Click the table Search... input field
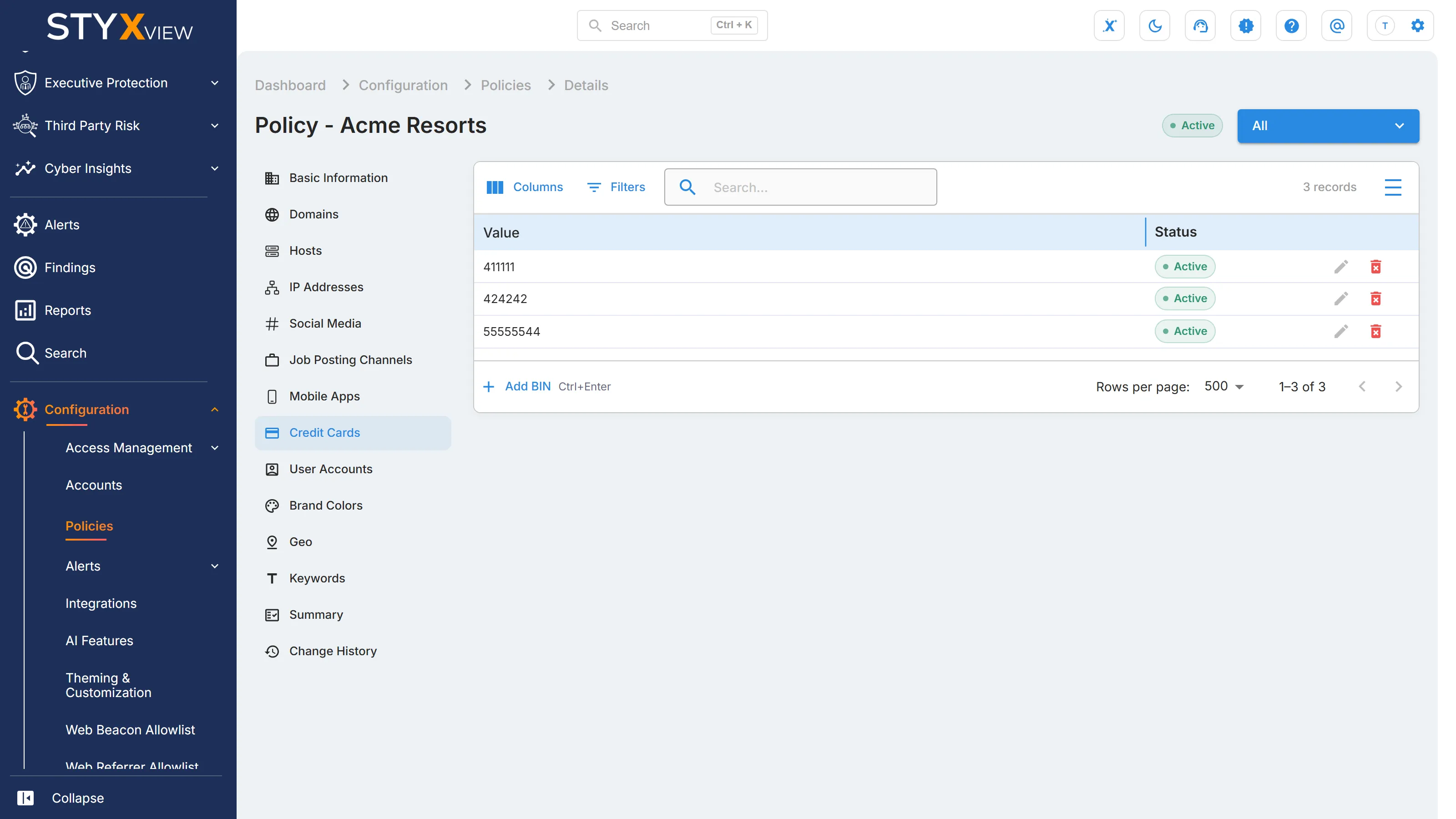The image size is (1456, 819). click(x=800, y=187)
